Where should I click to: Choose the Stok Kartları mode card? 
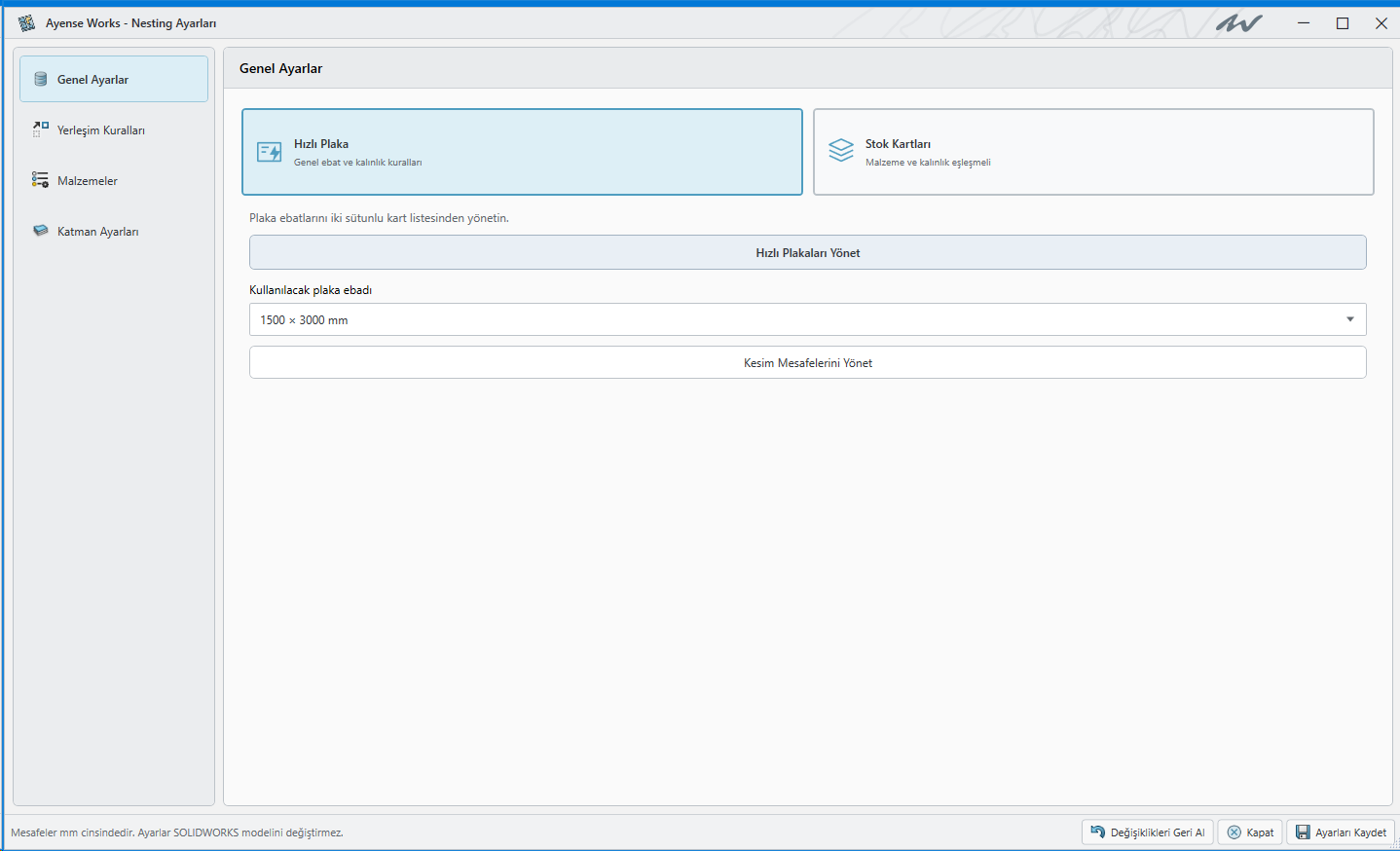(x=1093, y=152)
